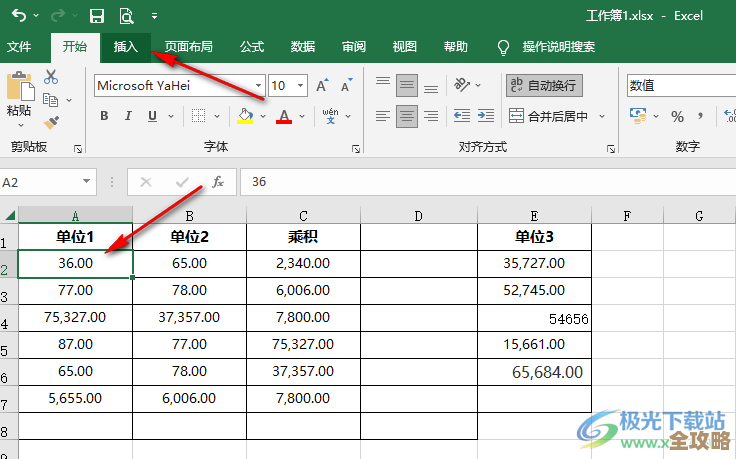The width and height of the screenshot is (736, 459).
Task: Open the 剪贴板 dialog launcher
Action: tap(78, 149)
